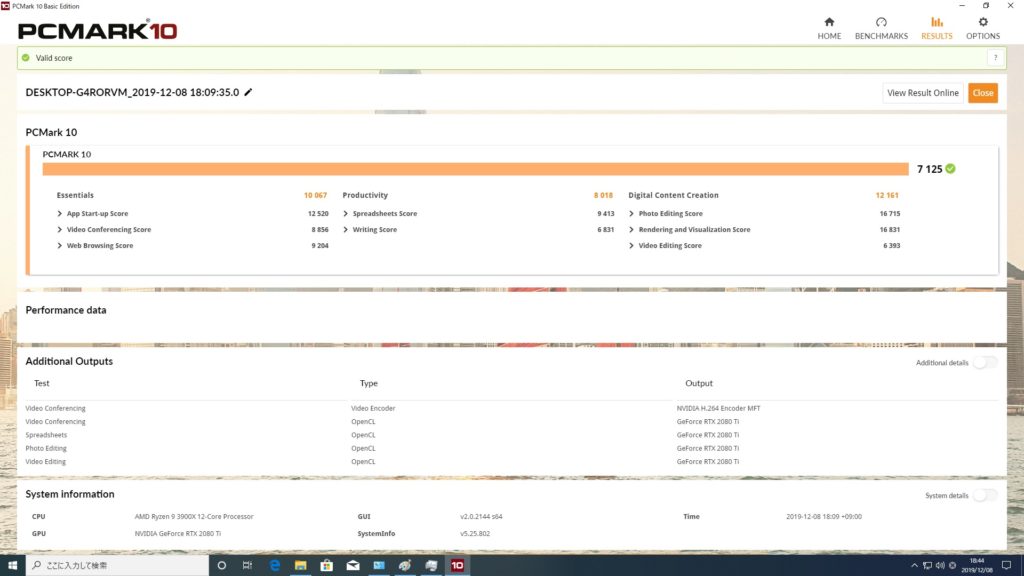Toggle the System details switch
Screen dimensions: 1024x576
click(985, 496)
